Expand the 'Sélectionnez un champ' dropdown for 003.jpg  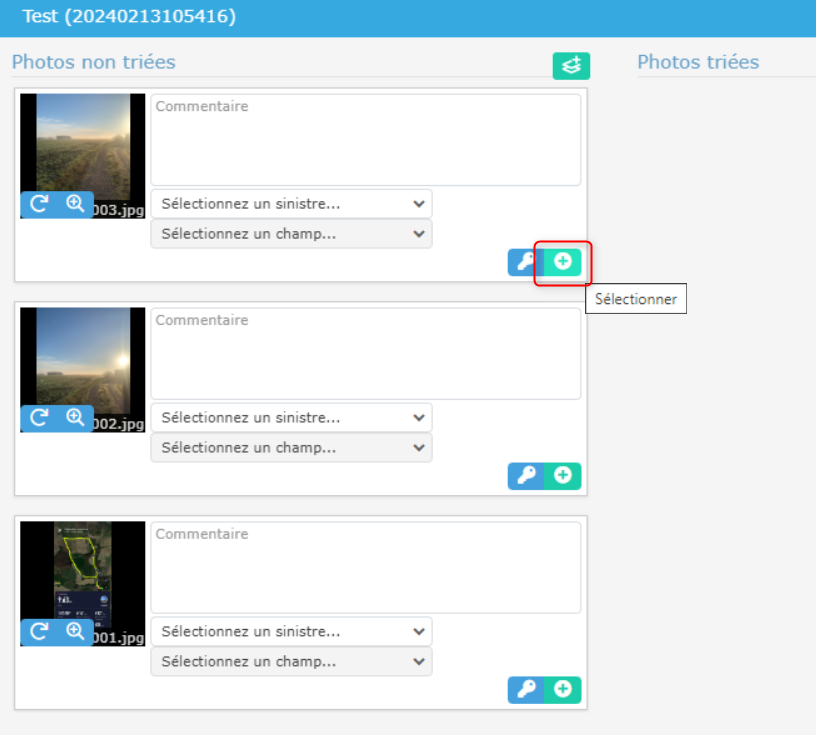[x=291, y=234]
